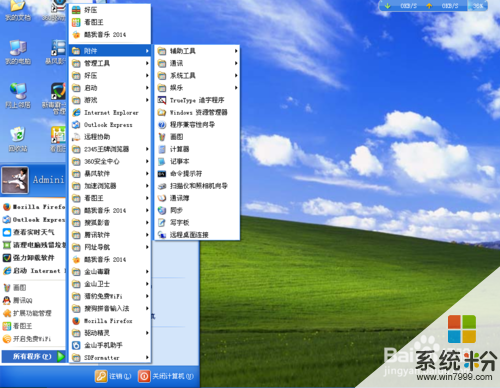Open 查看实时天气 in start menu
The height and width of the screenshot is (388, 500).
[33, 232]
